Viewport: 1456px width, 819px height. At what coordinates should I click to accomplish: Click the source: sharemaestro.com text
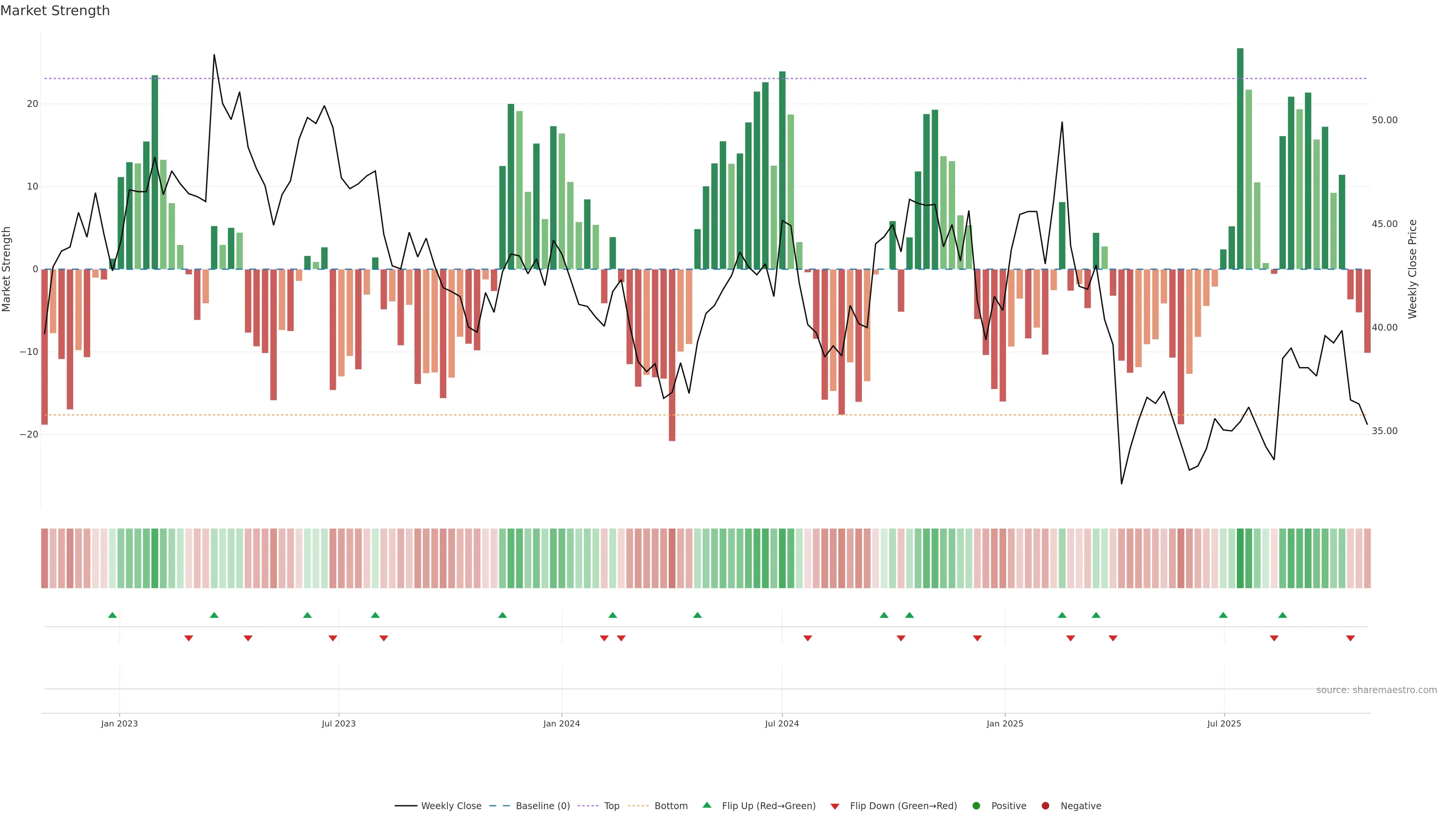(1376, 690)
